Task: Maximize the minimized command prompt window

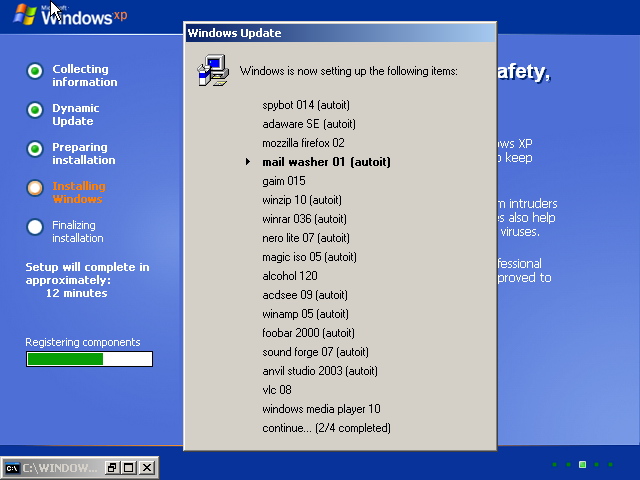Action: [x=130, y=468]
